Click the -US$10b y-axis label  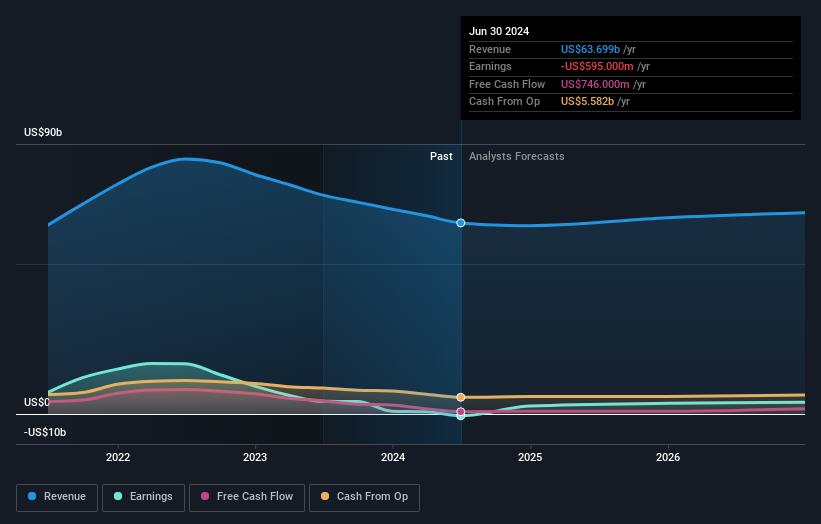click(45, 432)
